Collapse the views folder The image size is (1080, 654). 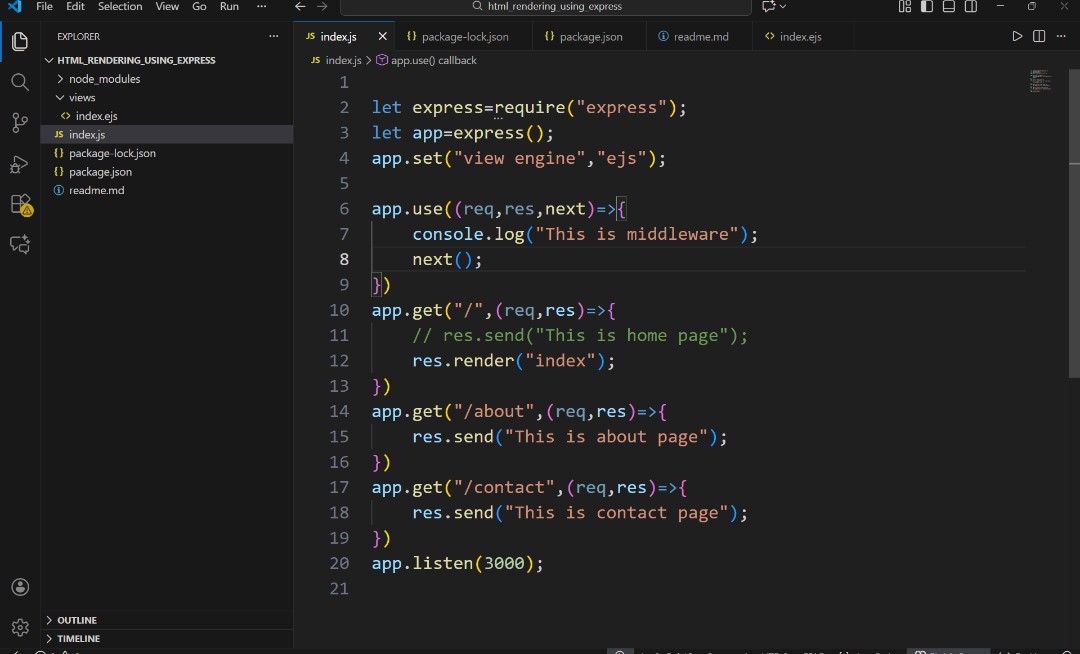point(60,98)
